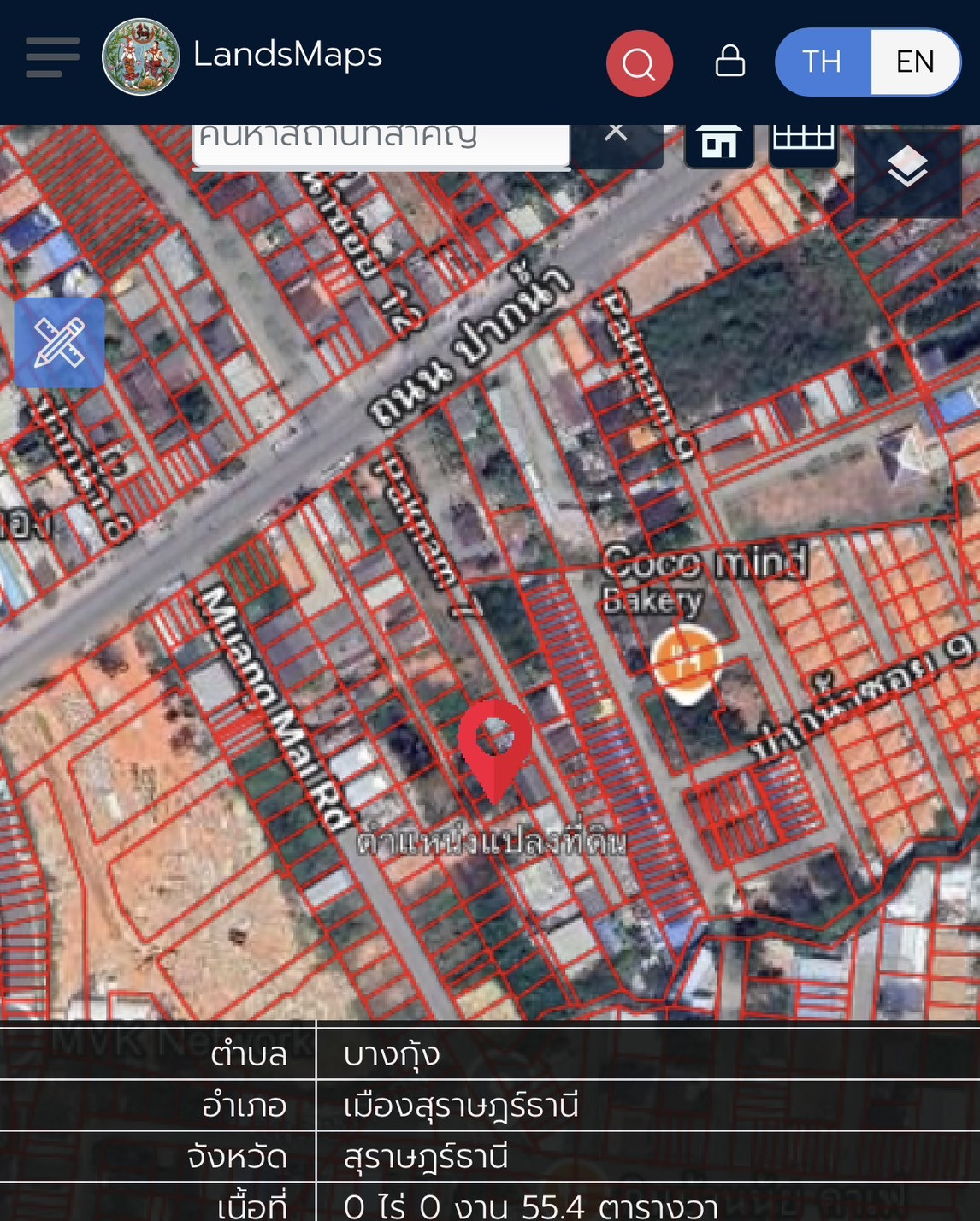Select the จังหวัด สุราษฎร์ธานี row

pos(489,1157)
